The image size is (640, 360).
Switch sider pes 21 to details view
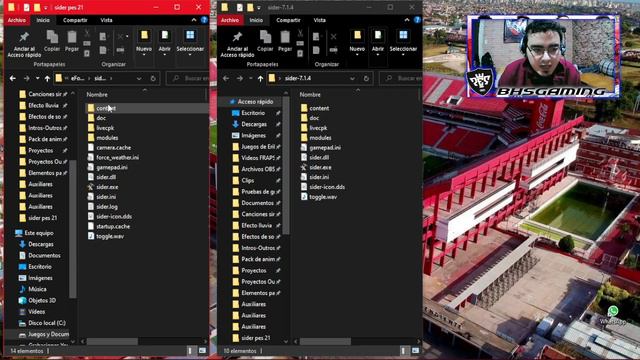click(190, 351)
